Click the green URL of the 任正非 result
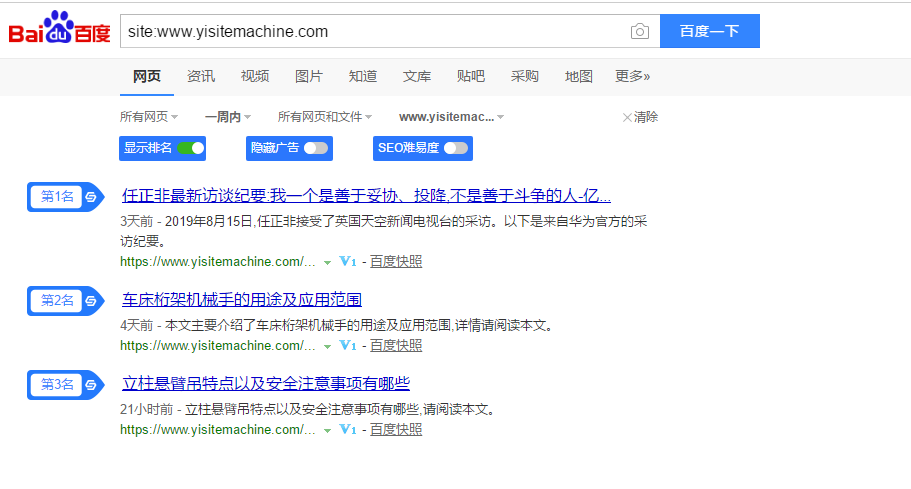911x489 pixels. pos(218,262)
